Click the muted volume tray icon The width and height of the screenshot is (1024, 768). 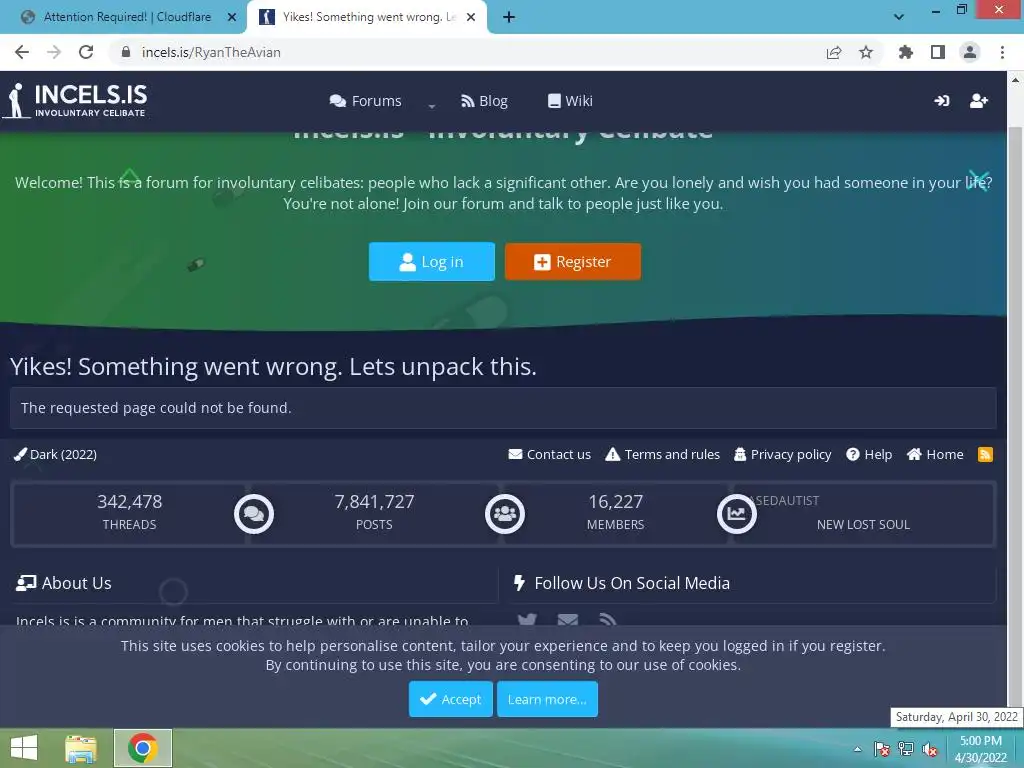[x=930, y=749]
